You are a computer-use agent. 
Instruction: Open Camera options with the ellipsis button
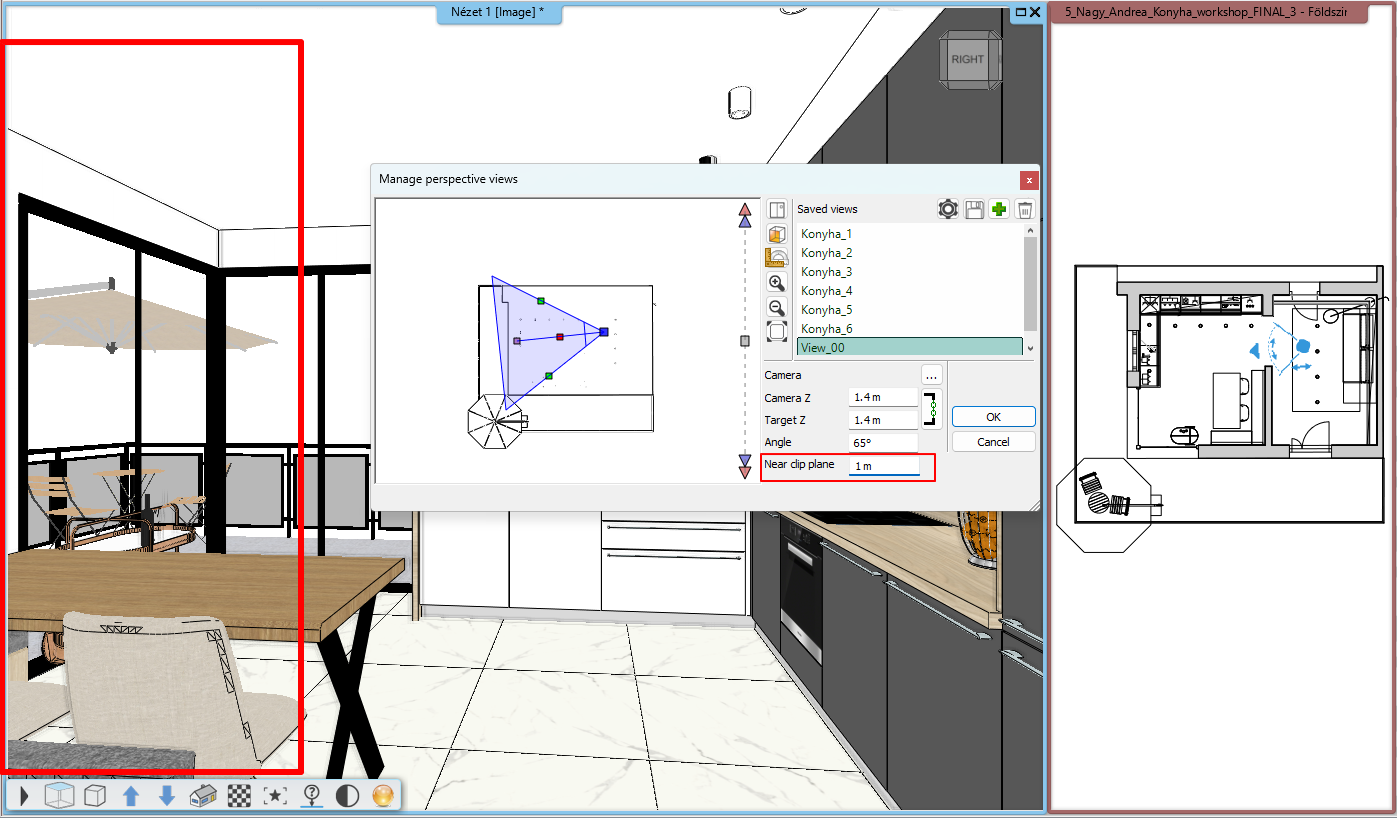pyautogui.click(x=931, y=375)
